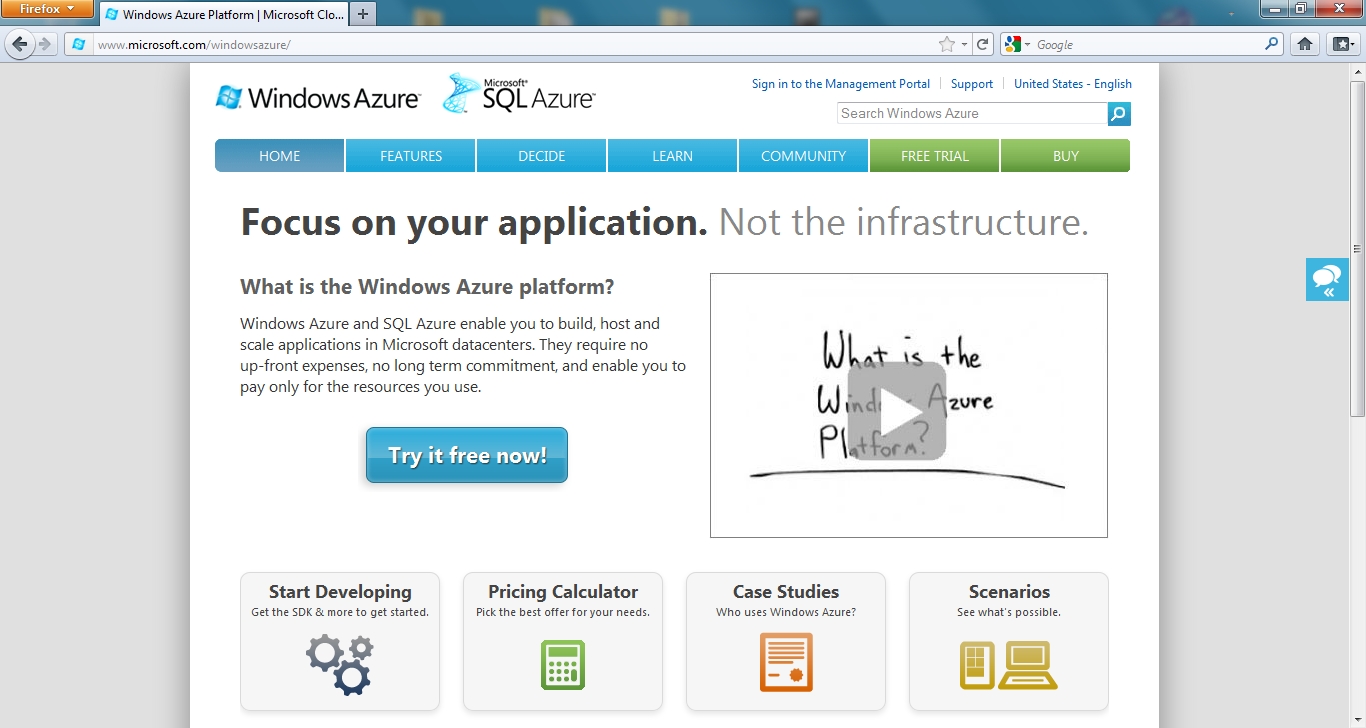Follow the Sign in to the Management Portal link
Viewport: 1366px width, 728px height.
(x=840, y=84)
